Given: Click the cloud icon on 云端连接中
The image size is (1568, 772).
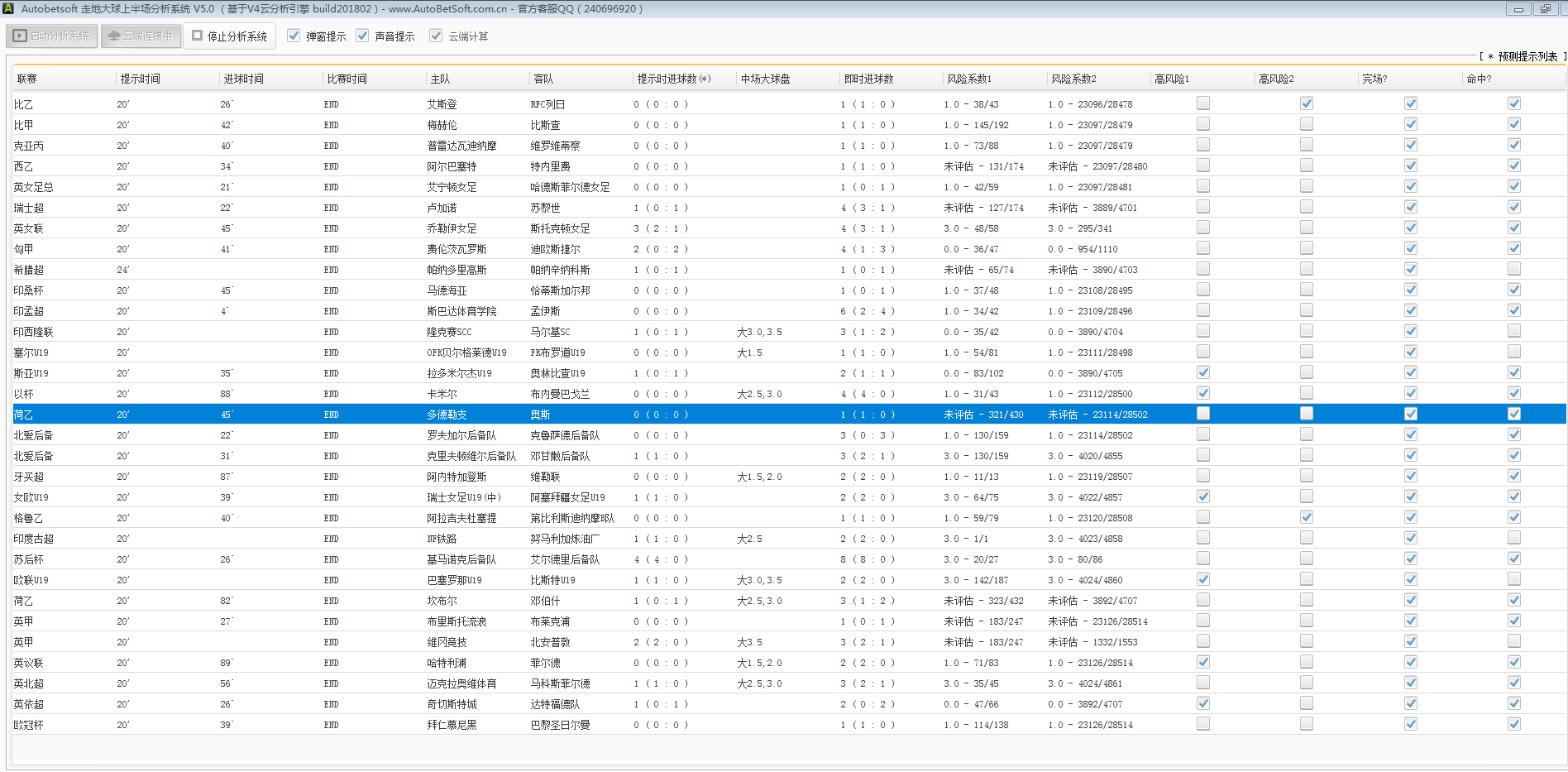Looking at the screenshot, I should click(114, 36).
